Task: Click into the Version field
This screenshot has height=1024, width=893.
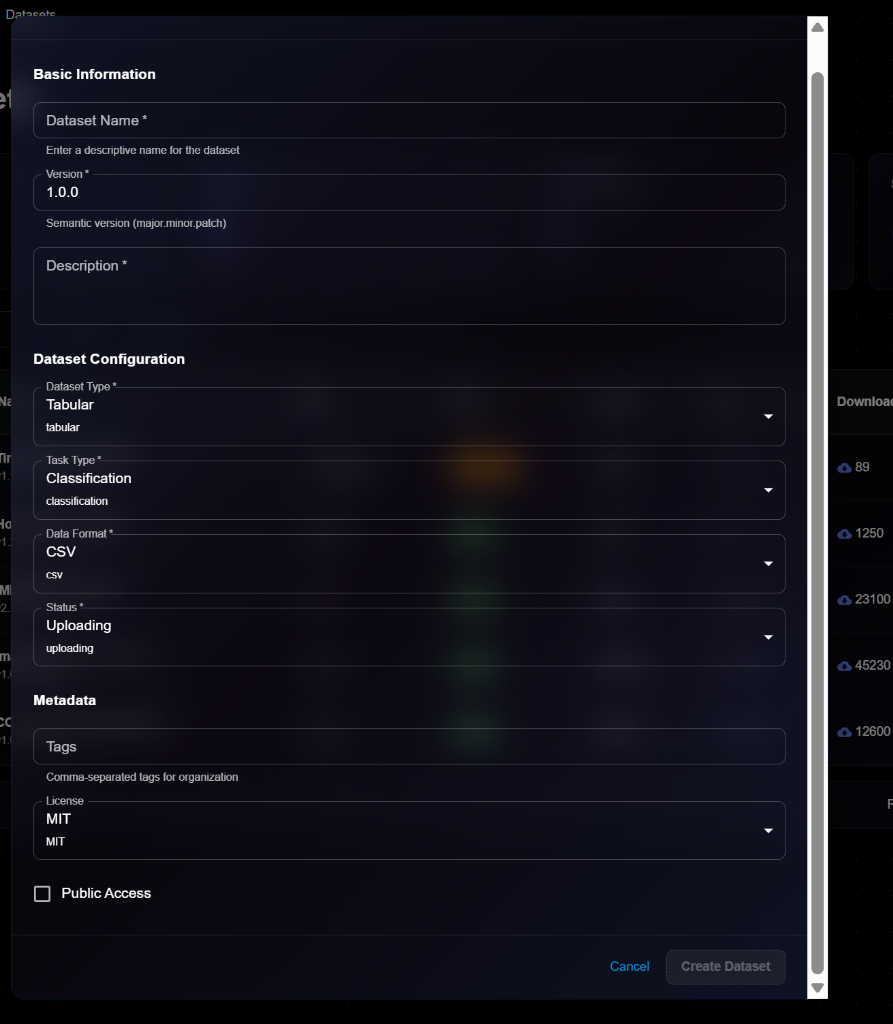Action: [x=409, y=193]
